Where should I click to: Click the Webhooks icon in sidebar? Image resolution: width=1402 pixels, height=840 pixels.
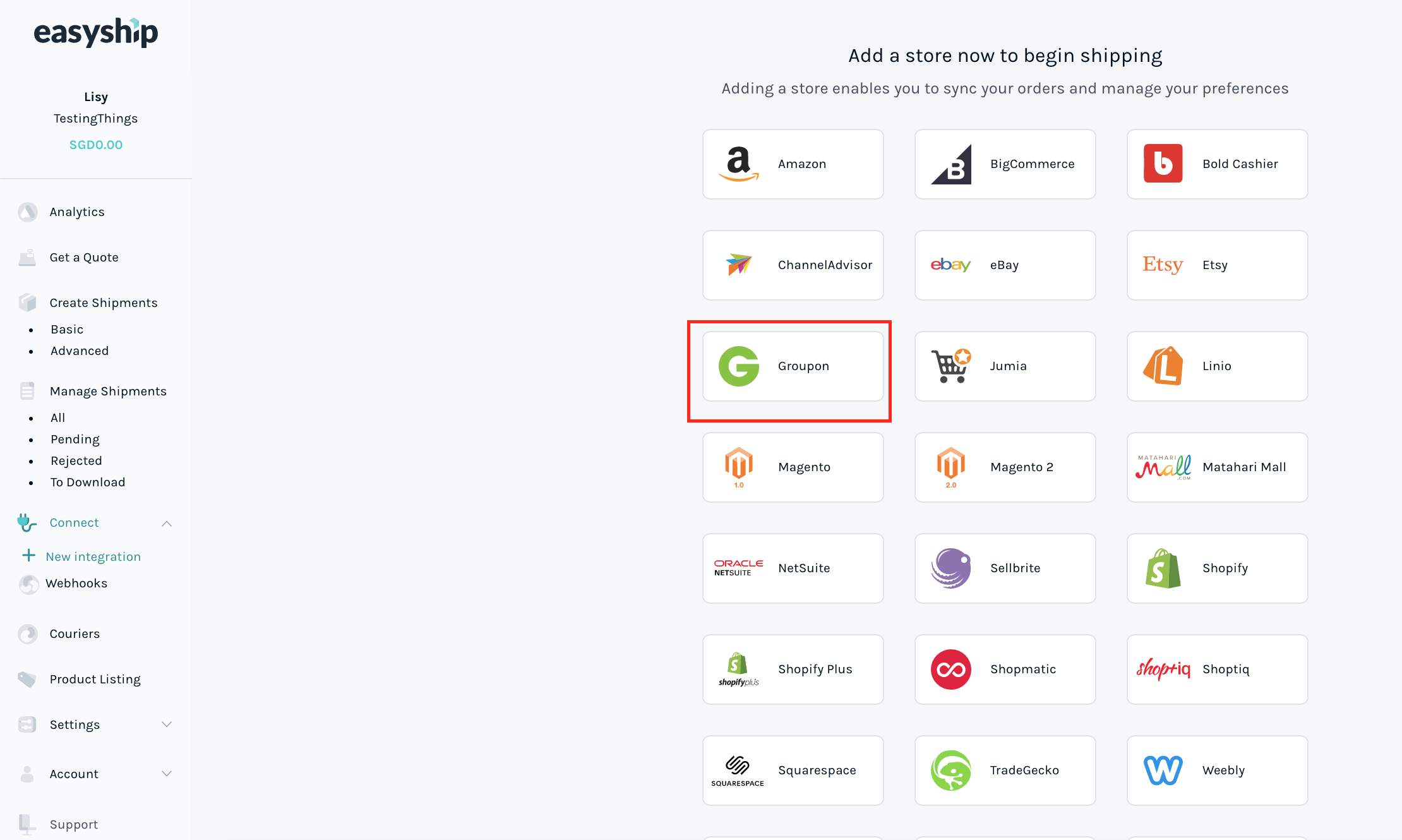point(28,584)
